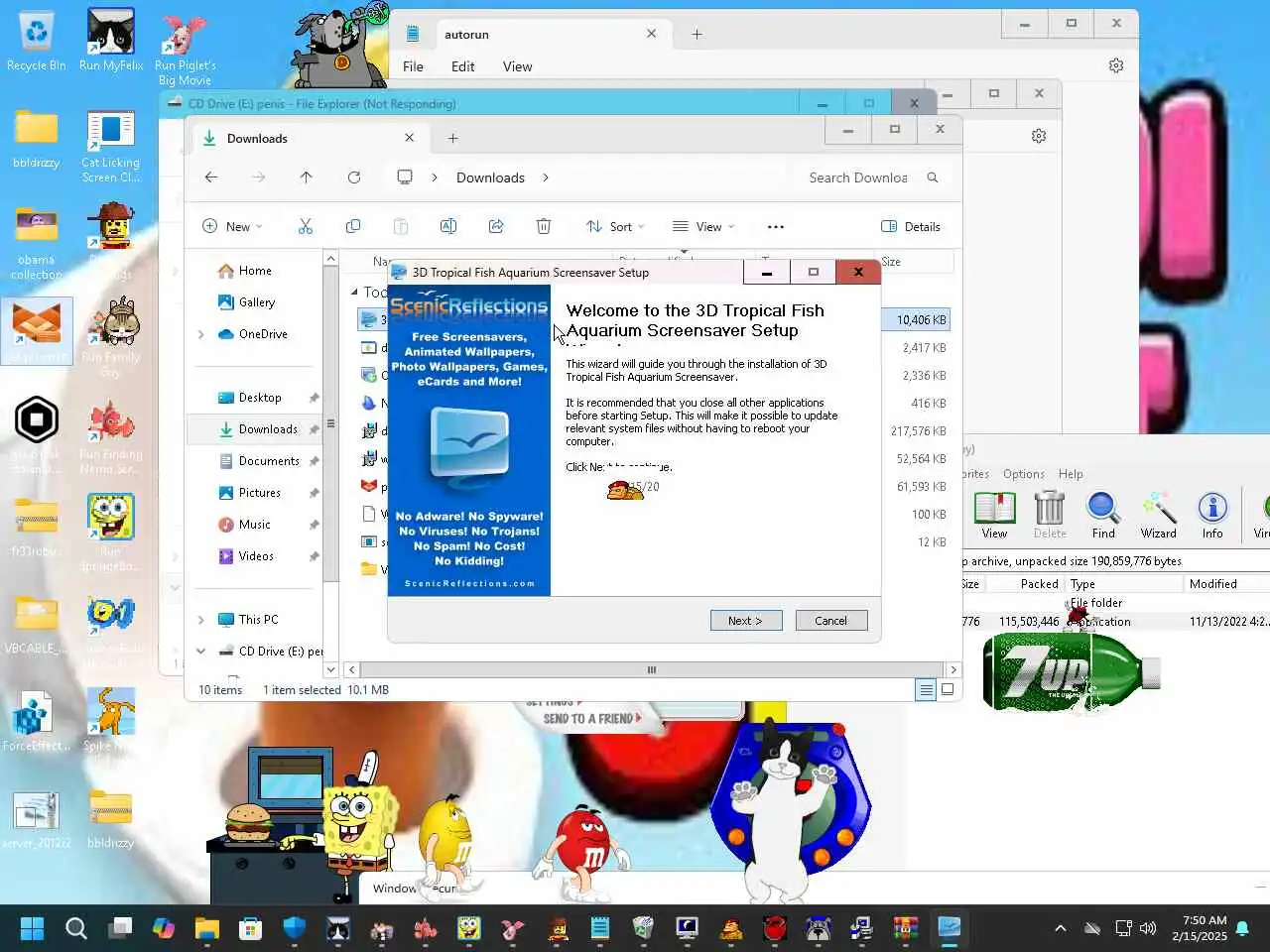Open Music from the Explorer sidebar
Image resolution: width=1270 pixels, height=952 pixels.
[254, 525]
